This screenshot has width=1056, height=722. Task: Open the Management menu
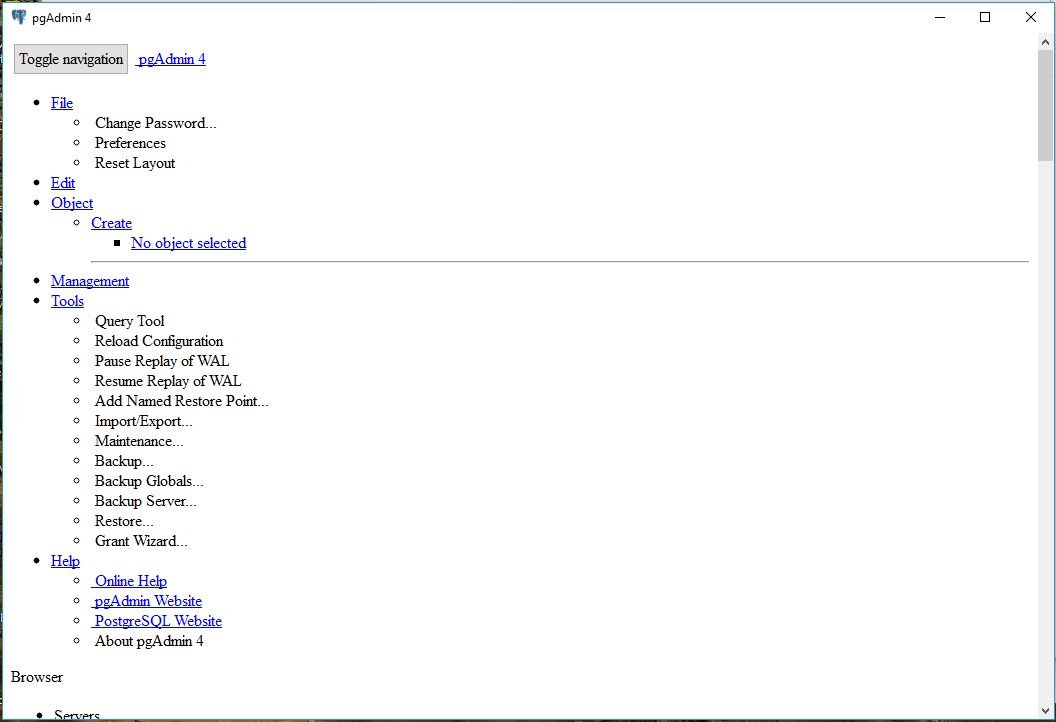click(x=90, y=281)
